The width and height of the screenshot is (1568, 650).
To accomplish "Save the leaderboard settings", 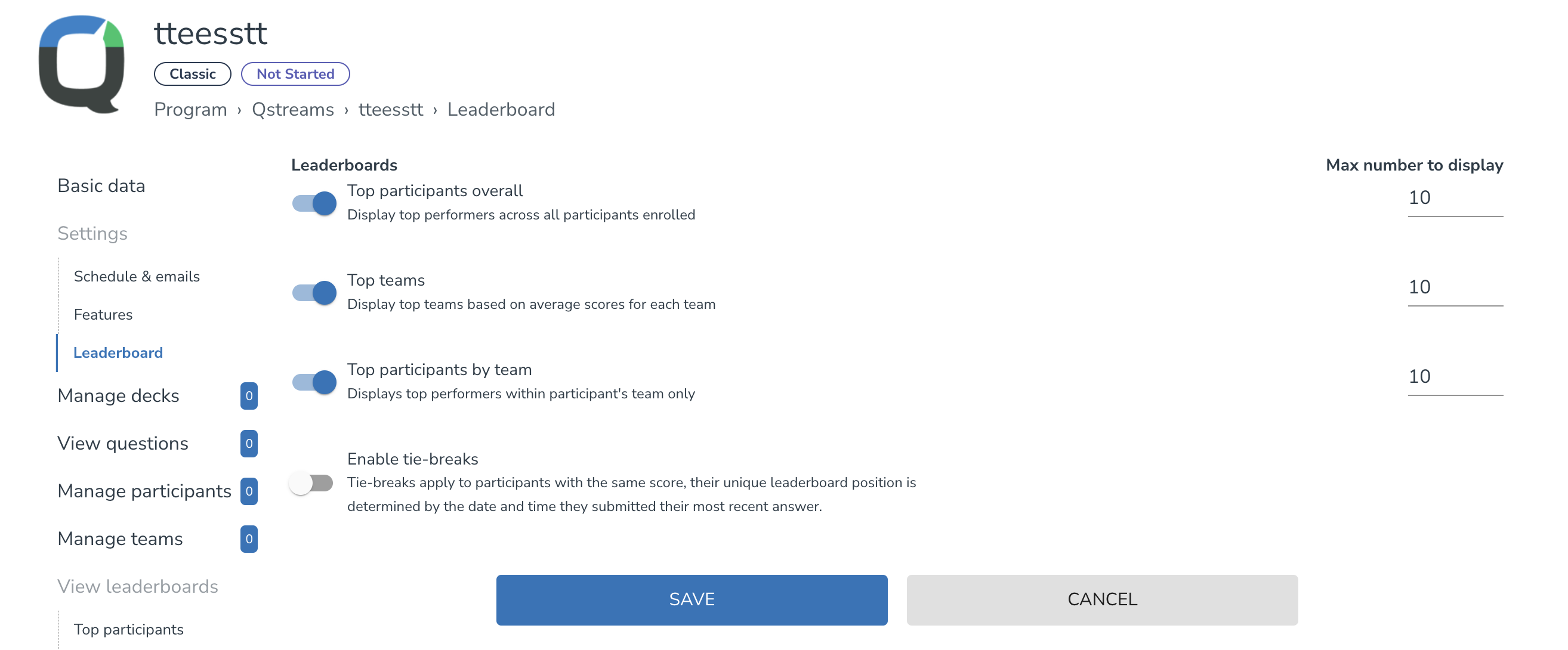I will coord(692,599).
